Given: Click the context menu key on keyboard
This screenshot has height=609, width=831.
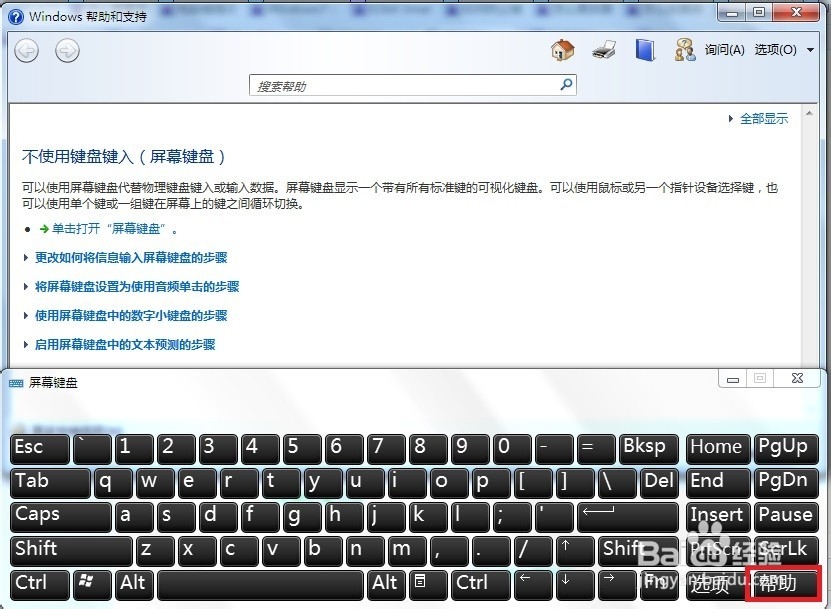Looking at the screenshot, I should click(x=427, y=585).
